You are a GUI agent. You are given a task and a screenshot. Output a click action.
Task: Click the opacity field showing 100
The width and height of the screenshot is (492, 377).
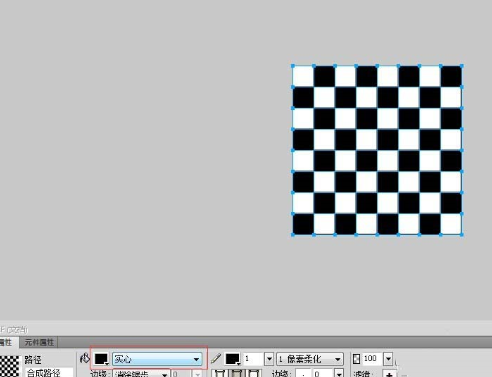[x=372, y=359]
